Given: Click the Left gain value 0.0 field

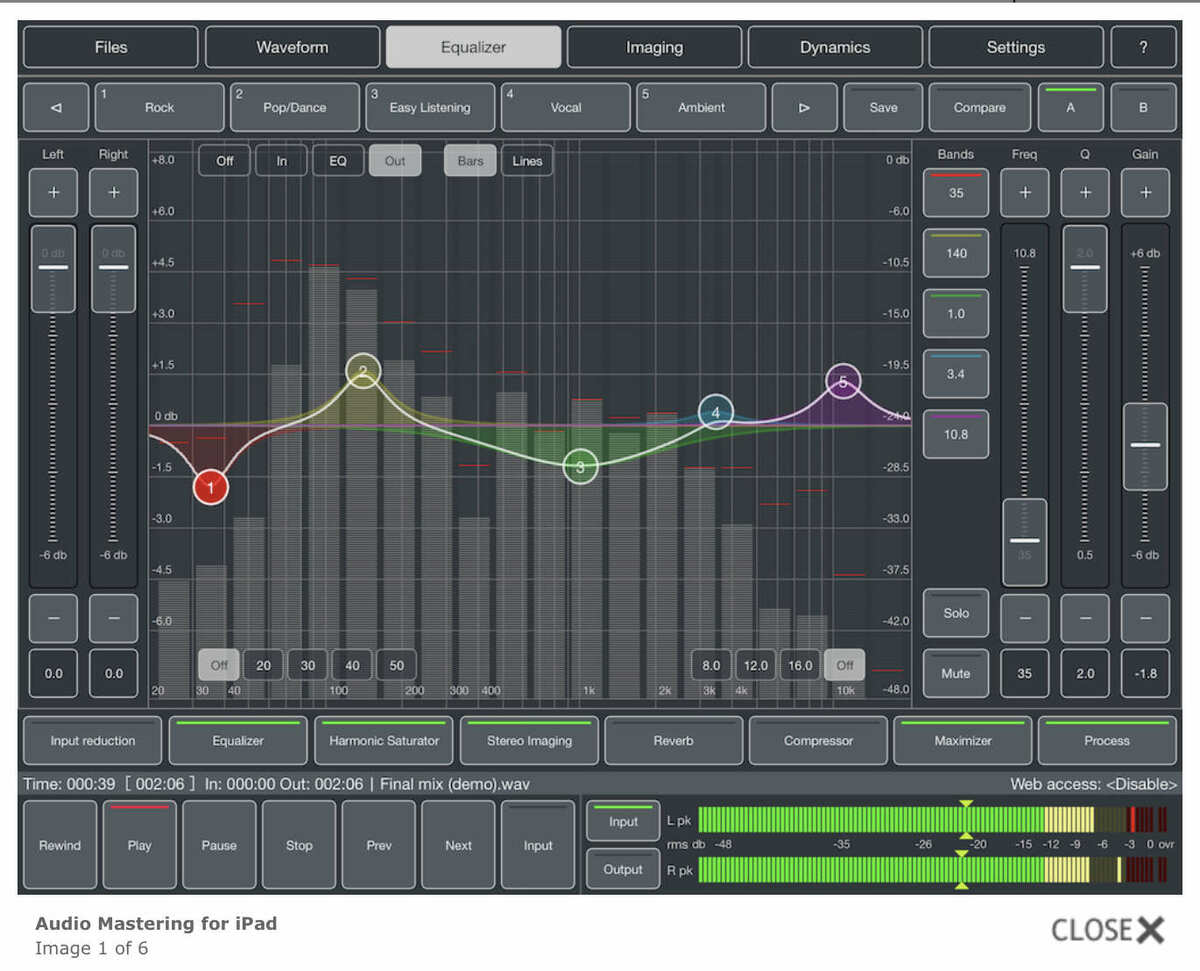Looking at the screenshot, I should tap(53, 674).
